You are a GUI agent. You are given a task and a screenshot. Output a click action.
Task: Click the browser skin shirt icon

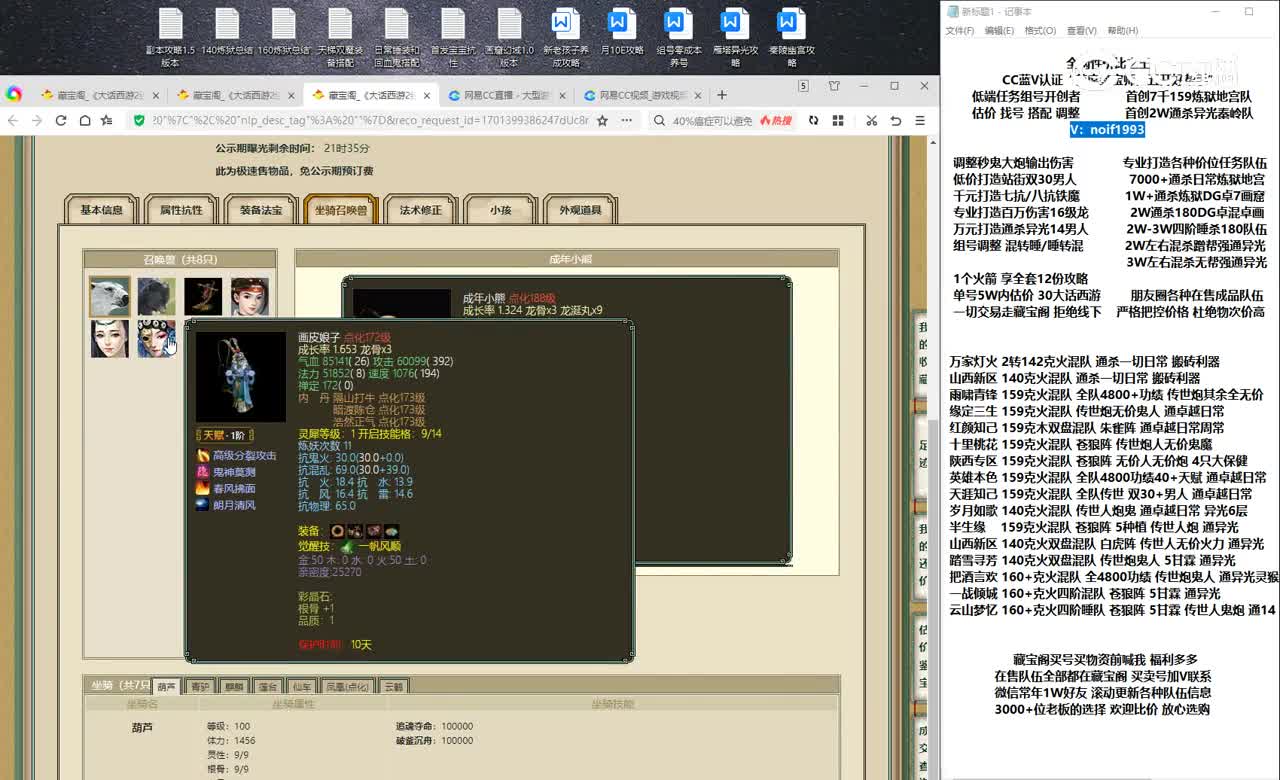(834, 87)
